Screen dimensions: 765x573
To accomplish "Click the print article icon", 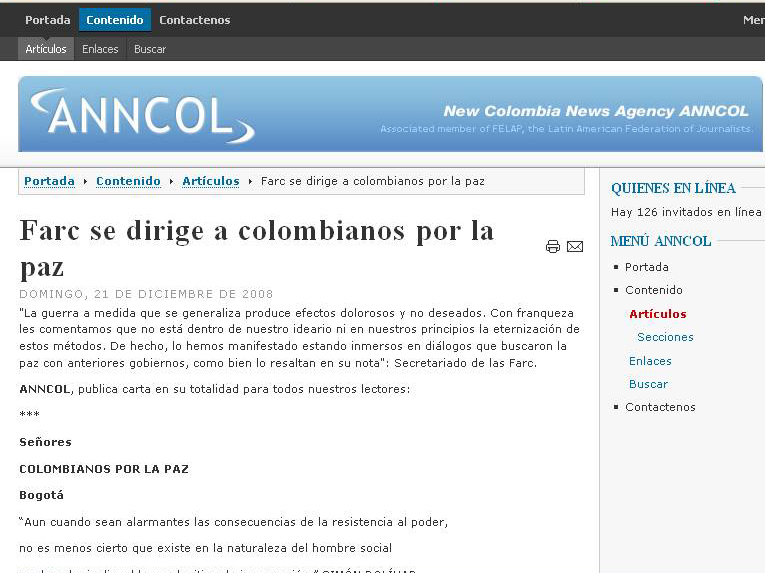I will (552, 246).
